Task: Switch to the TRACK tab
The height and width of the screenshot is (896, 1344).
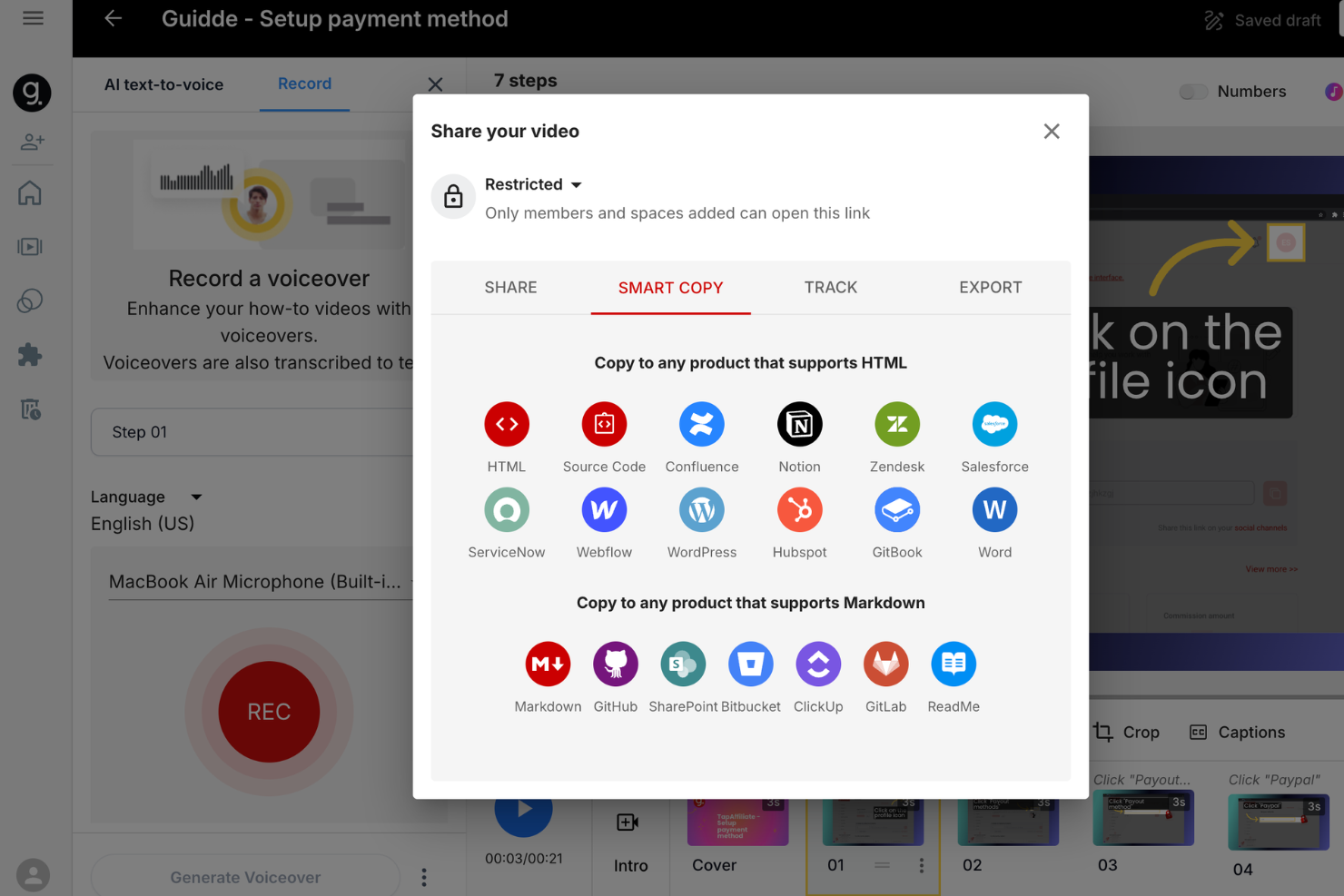Action: (x=830, y=287)
